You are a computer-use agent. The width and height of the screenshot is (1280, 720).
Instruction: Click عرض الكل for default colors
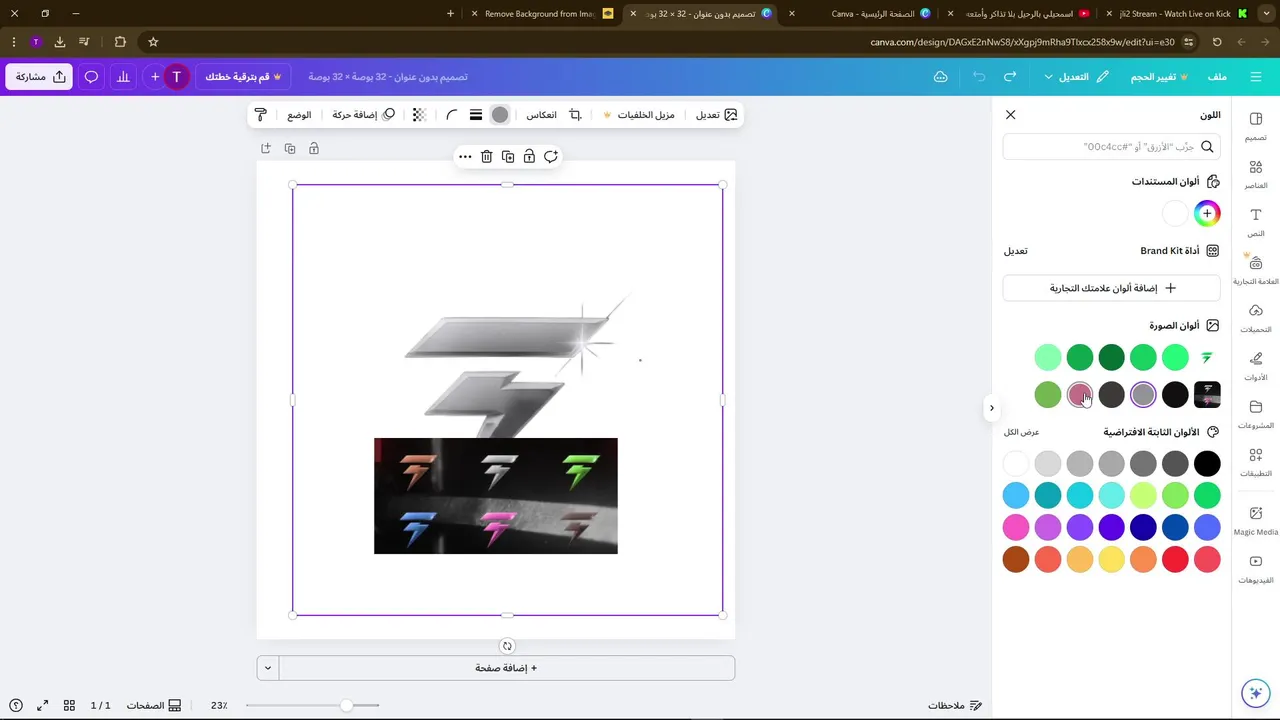point(1022,432)
